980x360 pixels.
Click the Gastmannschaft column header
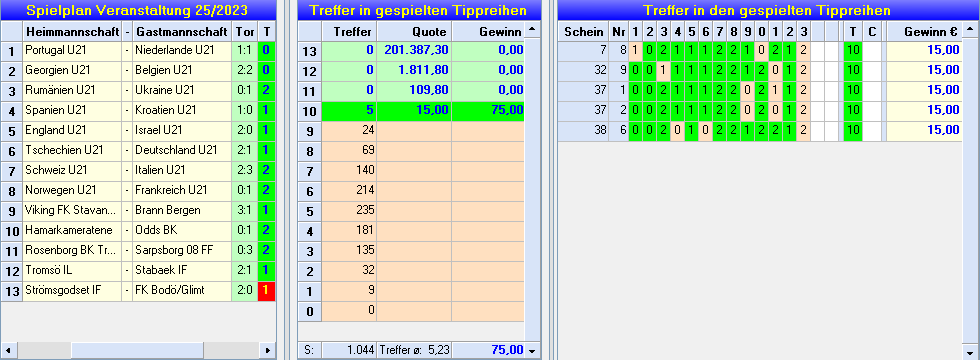pos(182,31)
